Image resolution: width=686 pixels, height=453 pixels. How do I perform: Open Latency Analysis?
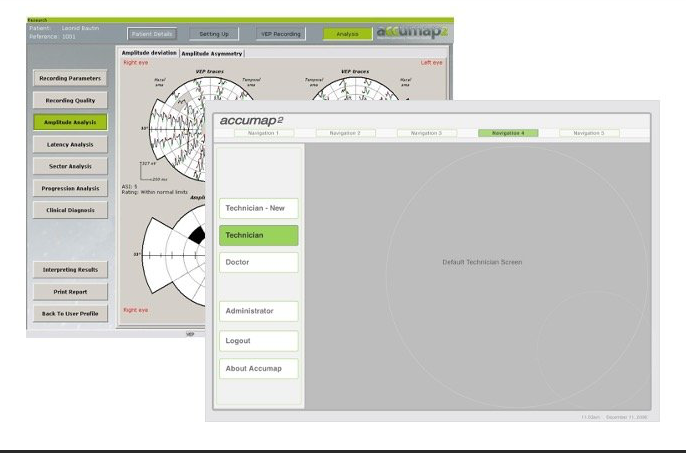coord(70,144)
